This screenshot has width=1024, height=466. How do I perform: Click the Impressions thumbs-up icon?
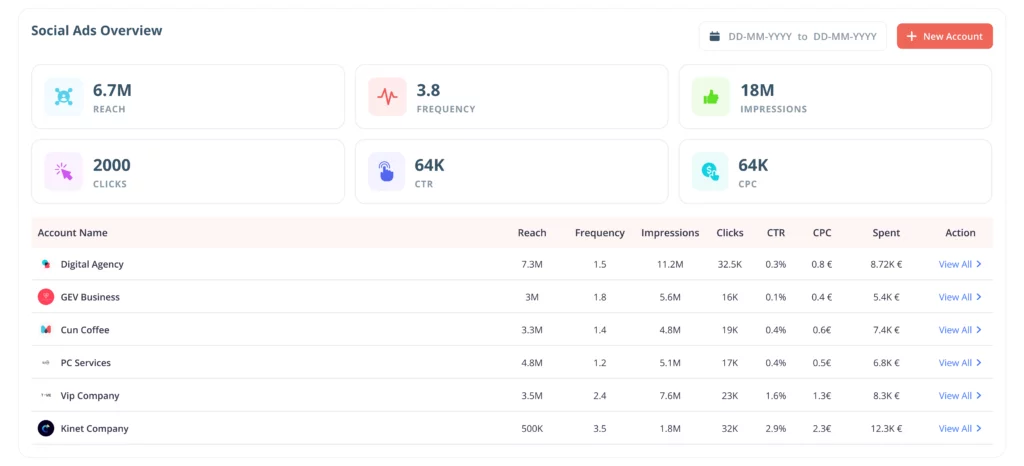[711, 97]
